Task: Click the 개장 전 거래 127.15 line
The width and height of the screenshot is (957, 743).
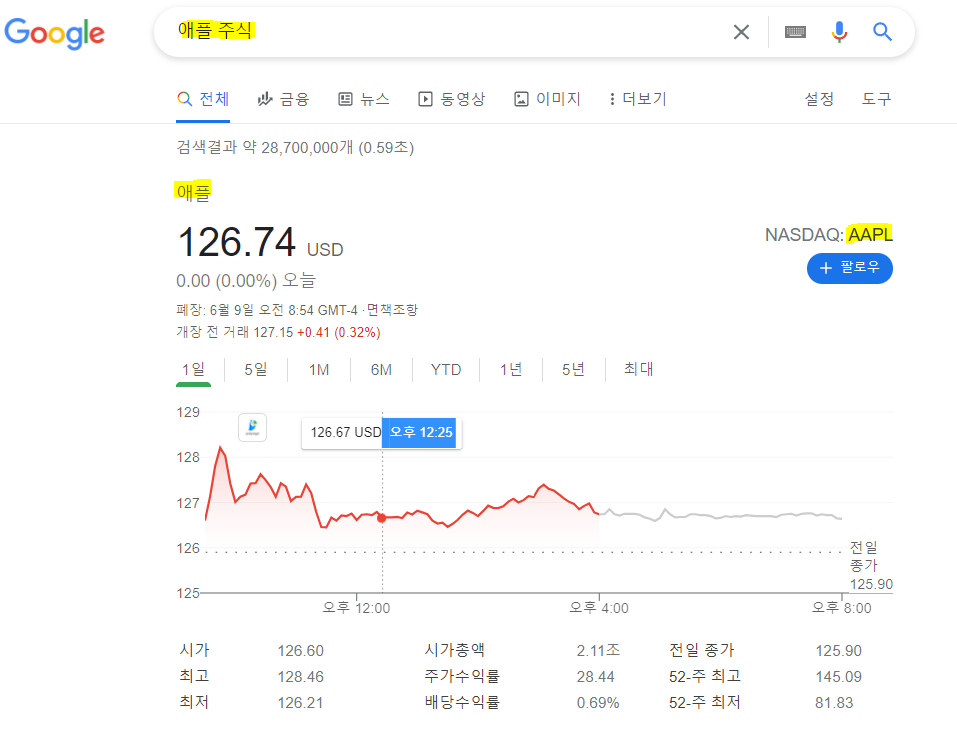Action: coord(278,333)
